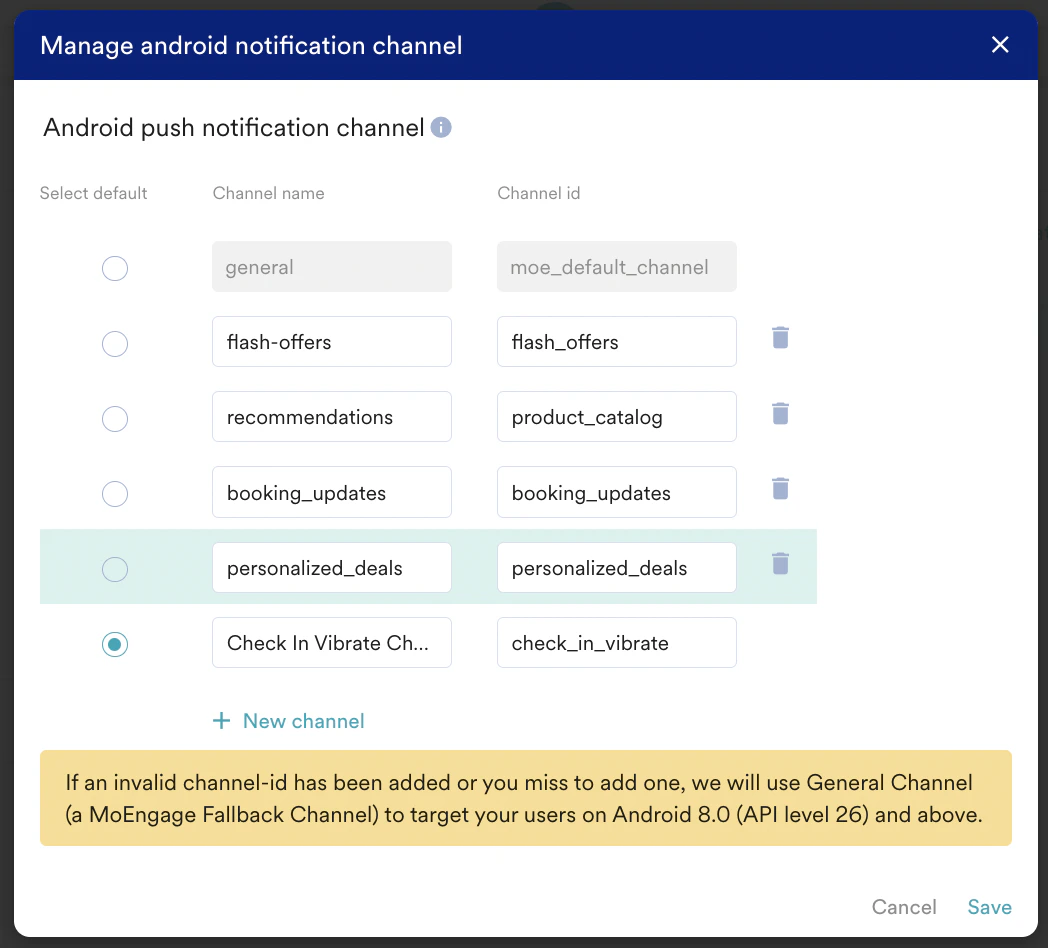Open the info tooltip beside channel heading

pyautogui.click(x=440, y=127)
